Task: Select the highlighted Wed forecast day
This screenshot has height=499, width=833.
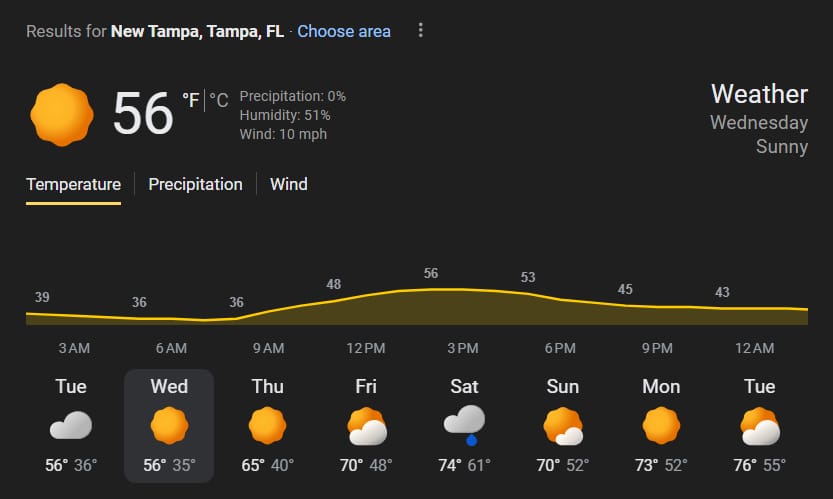Action: (x=169, y=425)
